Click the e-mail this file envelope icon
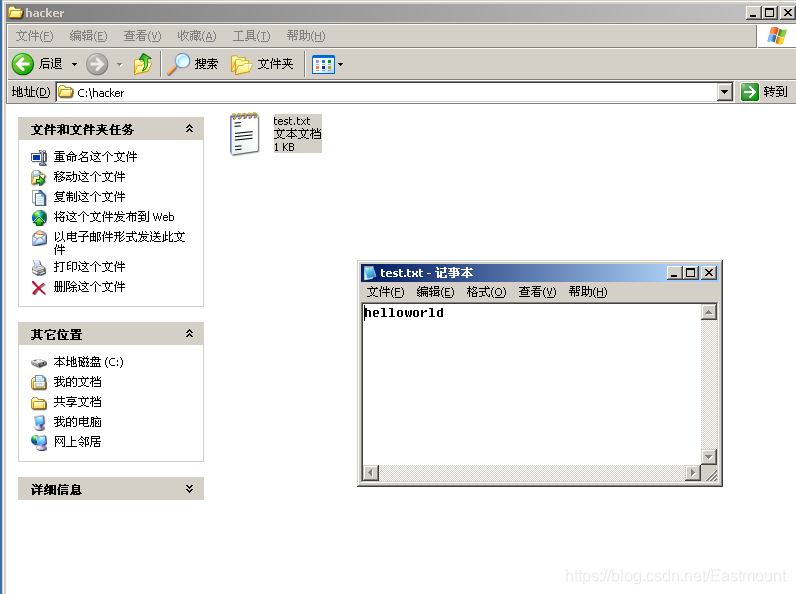 click(x=39, y=238)
